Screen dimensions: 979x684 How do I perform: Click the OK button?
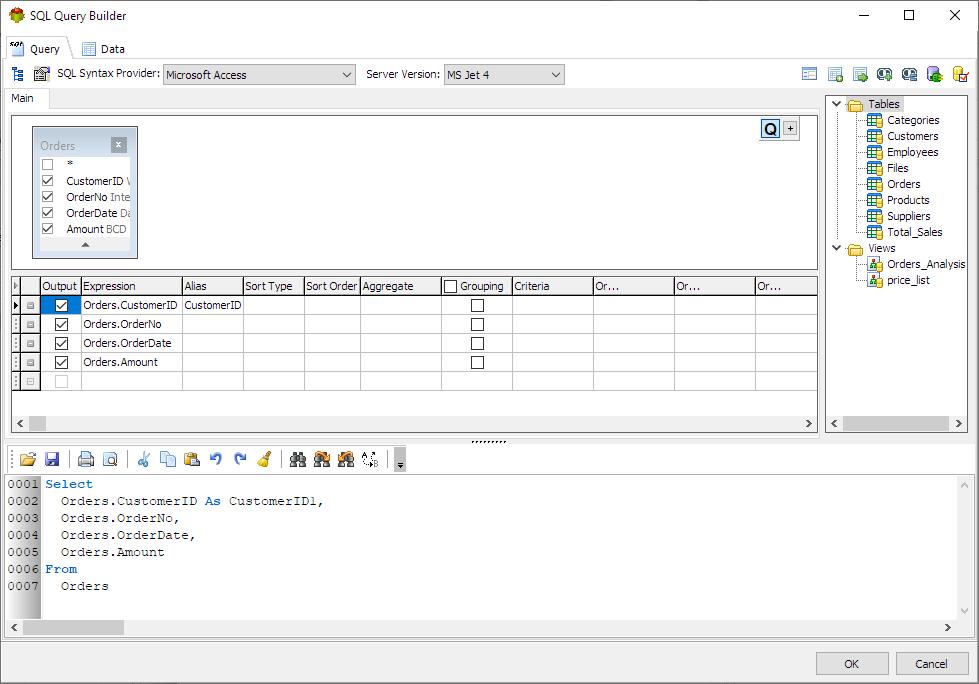852,664
